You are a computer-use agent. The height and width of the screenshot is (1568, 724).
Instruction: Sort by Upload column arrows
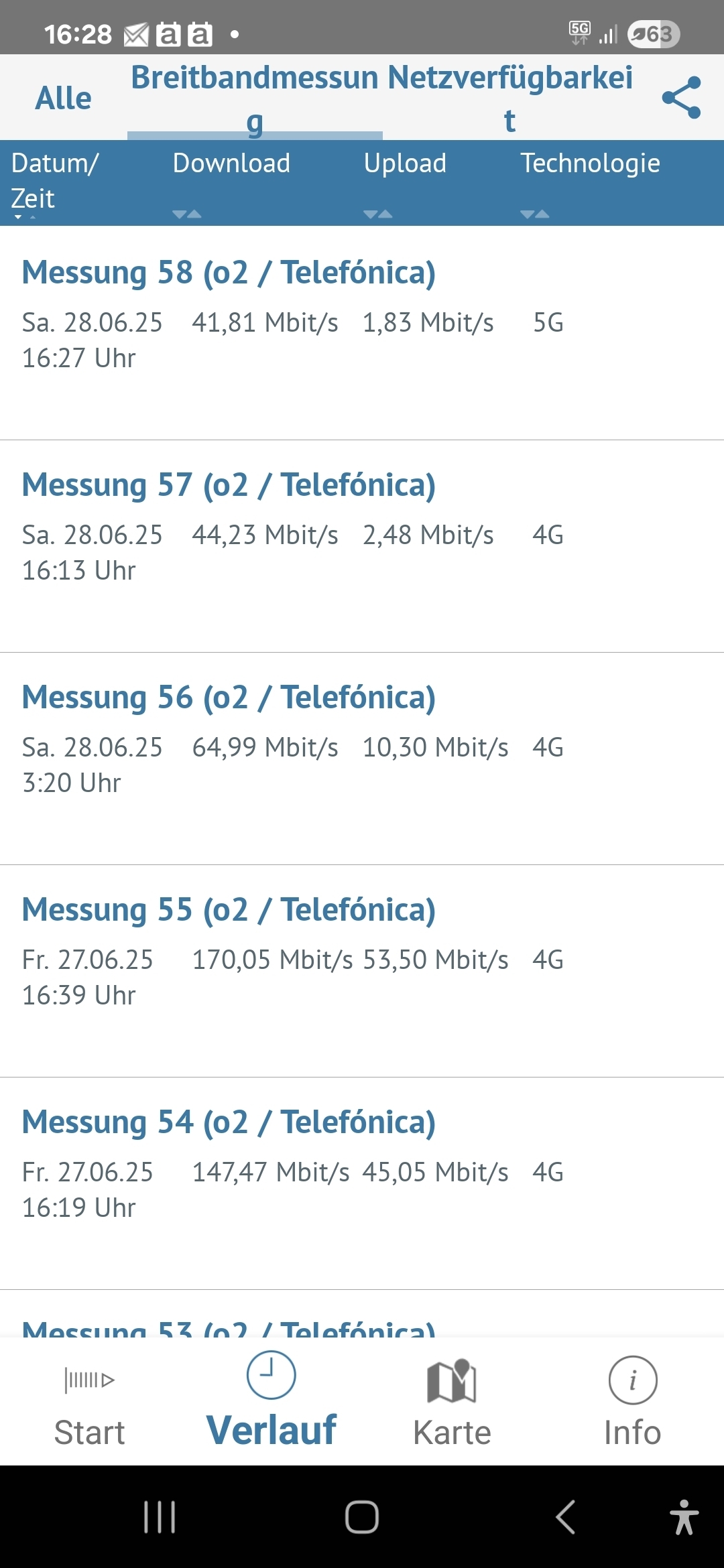click(x=378, y=214)
